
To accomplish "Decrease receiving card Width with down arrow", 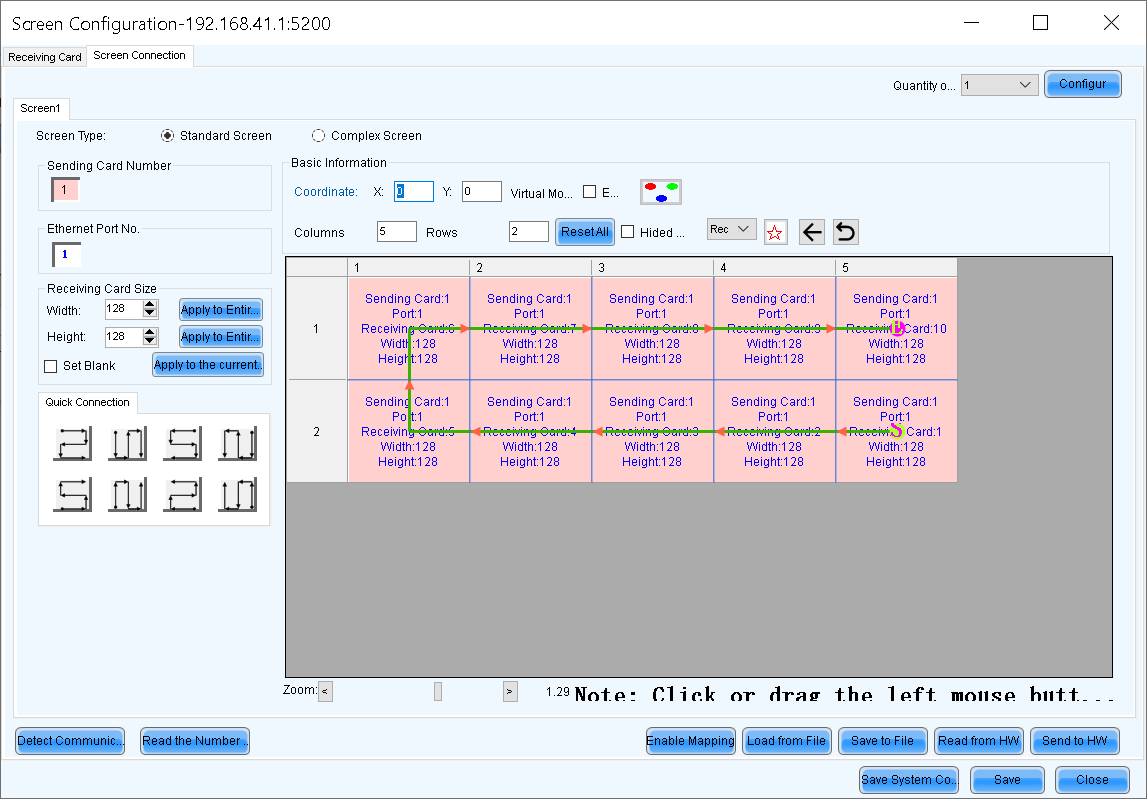I will (x=150, y=313).
